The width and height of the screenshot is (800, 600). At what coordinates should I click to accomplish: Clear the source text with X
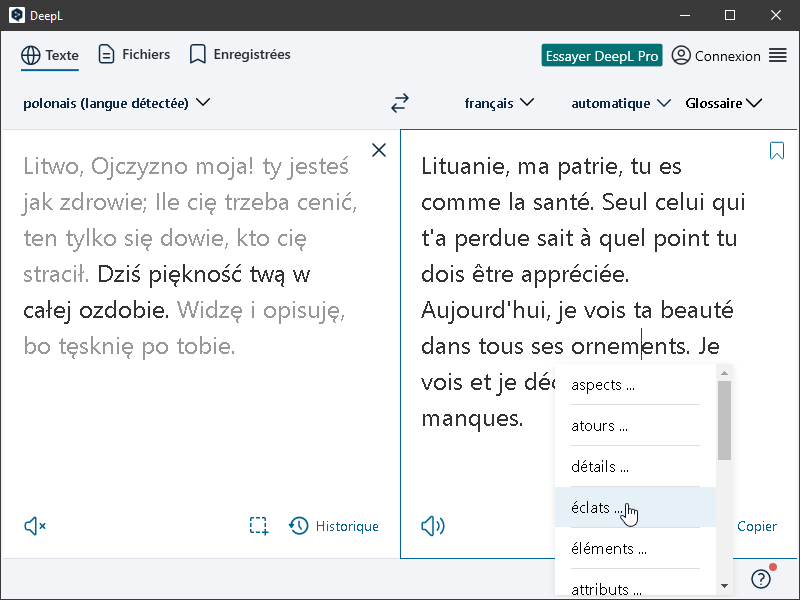[x=379, y=150]
